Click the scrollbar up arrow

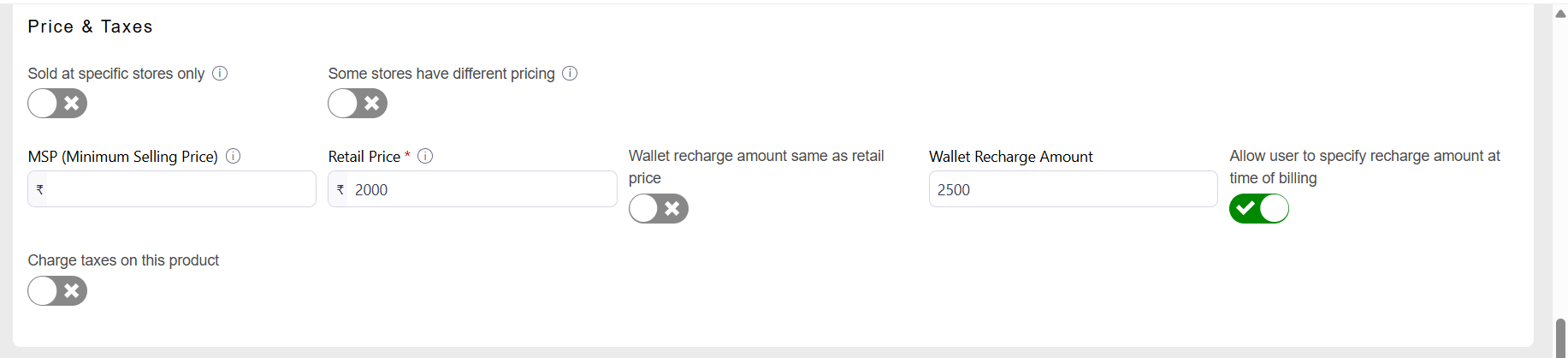pyautogui.click(x=1560, y=13)
